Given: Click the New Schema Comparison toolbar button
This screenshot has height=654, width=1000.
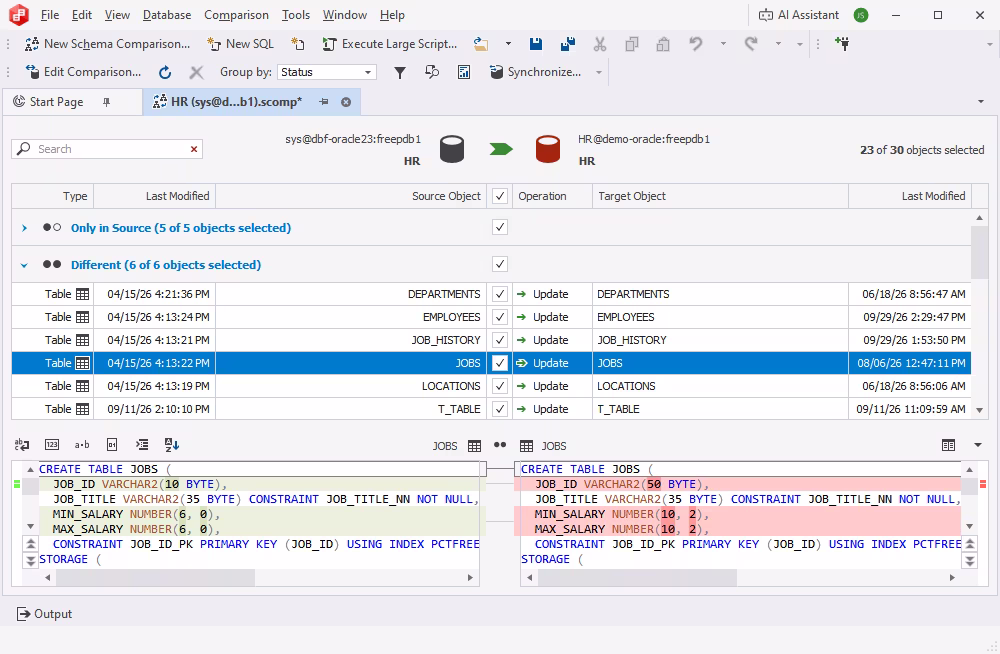Looking at the screenshot, I should coord(107,44).
